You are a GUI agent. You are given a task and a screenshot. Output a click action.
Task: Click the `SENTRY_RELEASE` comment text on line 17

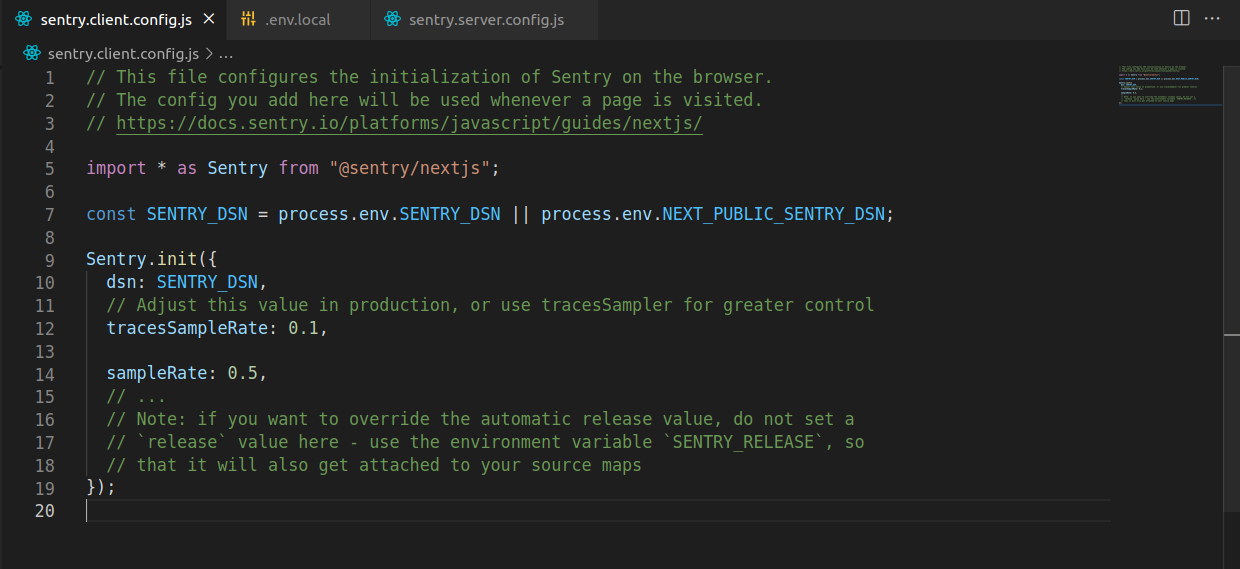pyautogui.click(x=743, y=442)
